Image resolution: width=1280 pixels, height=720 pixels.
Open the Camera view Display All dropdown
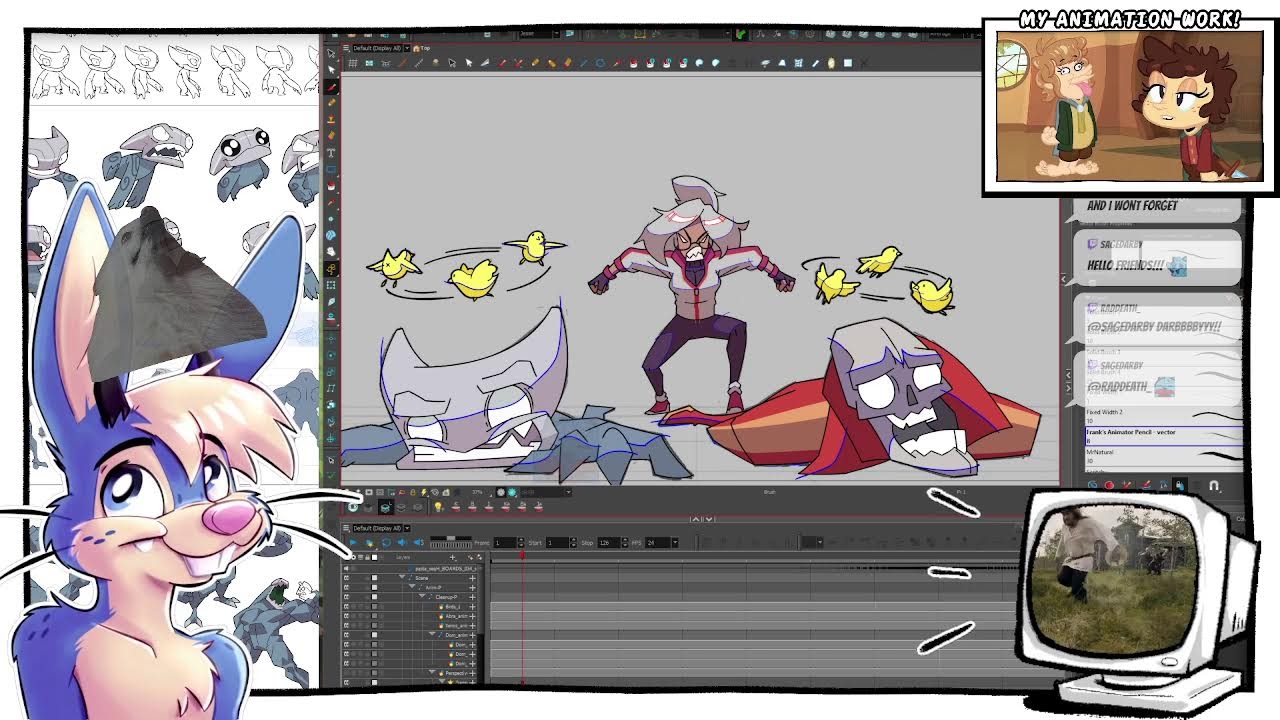coord(407,48)
